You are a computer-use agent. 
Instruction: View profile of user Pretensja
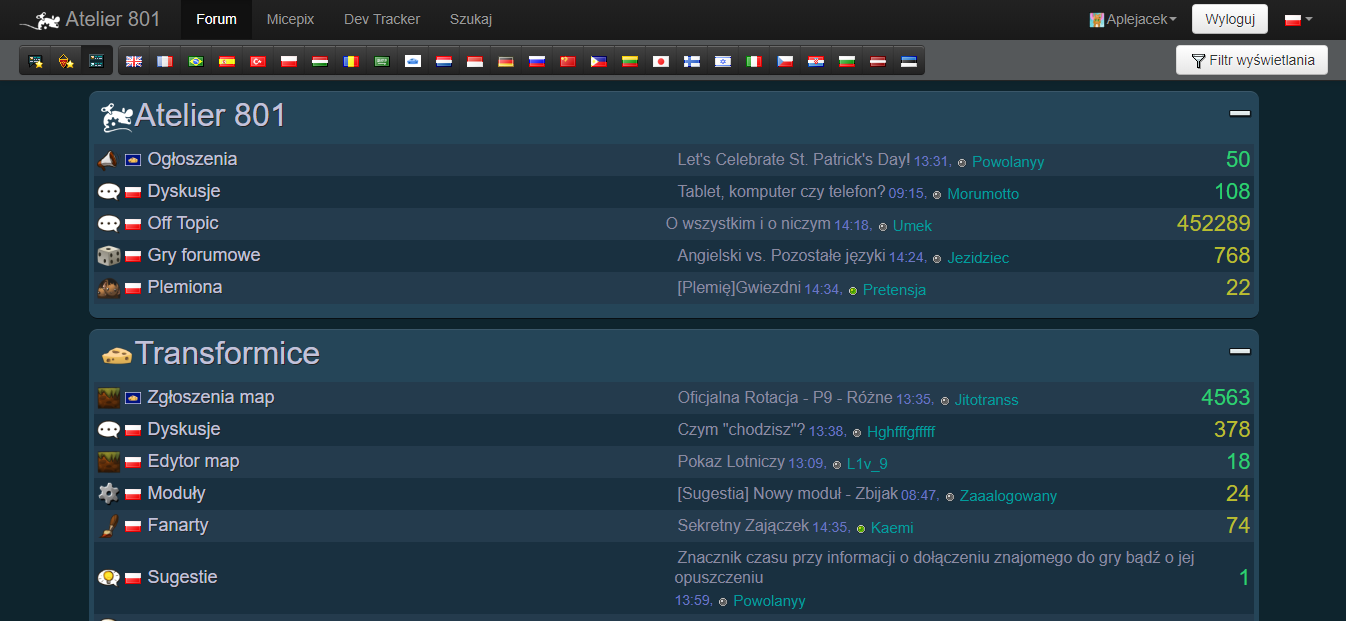[x=894, y=290]
